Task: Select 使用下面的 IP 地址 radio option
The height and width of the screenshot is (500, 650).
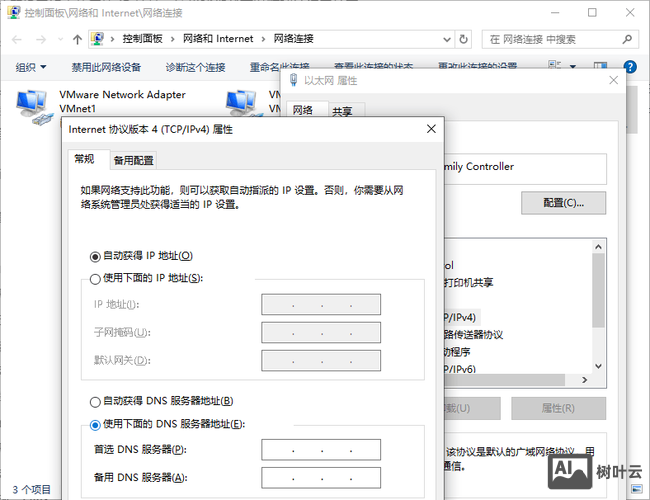Action: (96, 278)
